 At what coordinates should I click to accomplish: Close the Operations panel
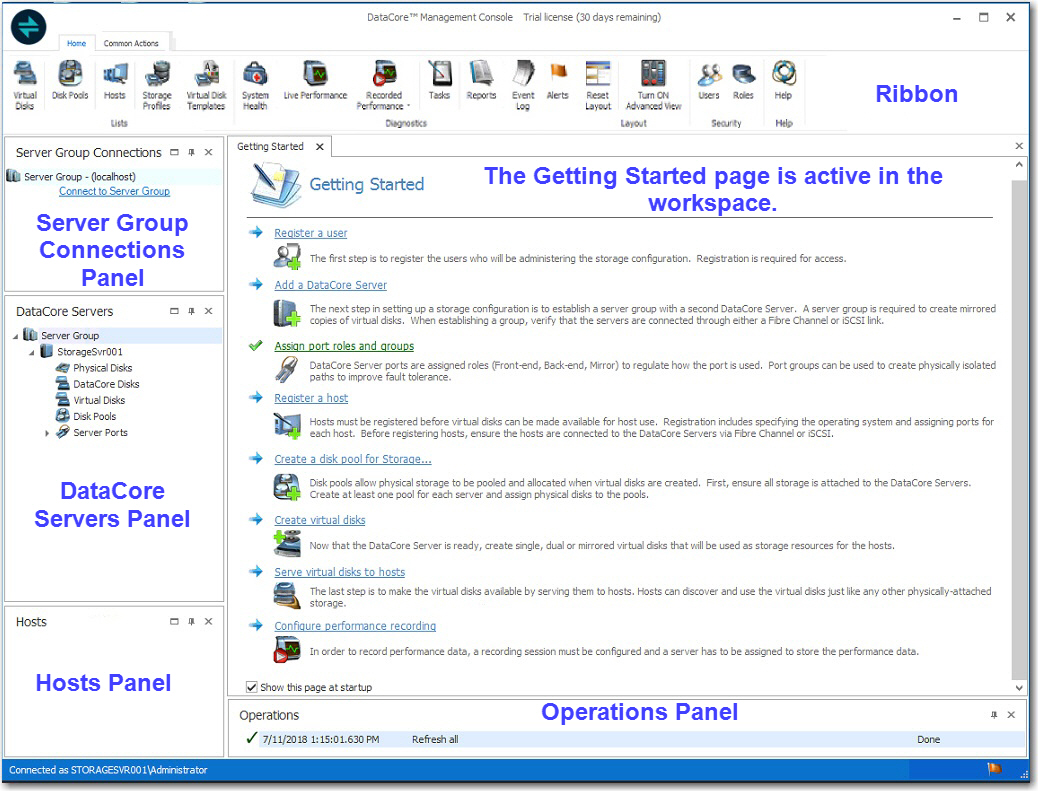[1011, 715]
